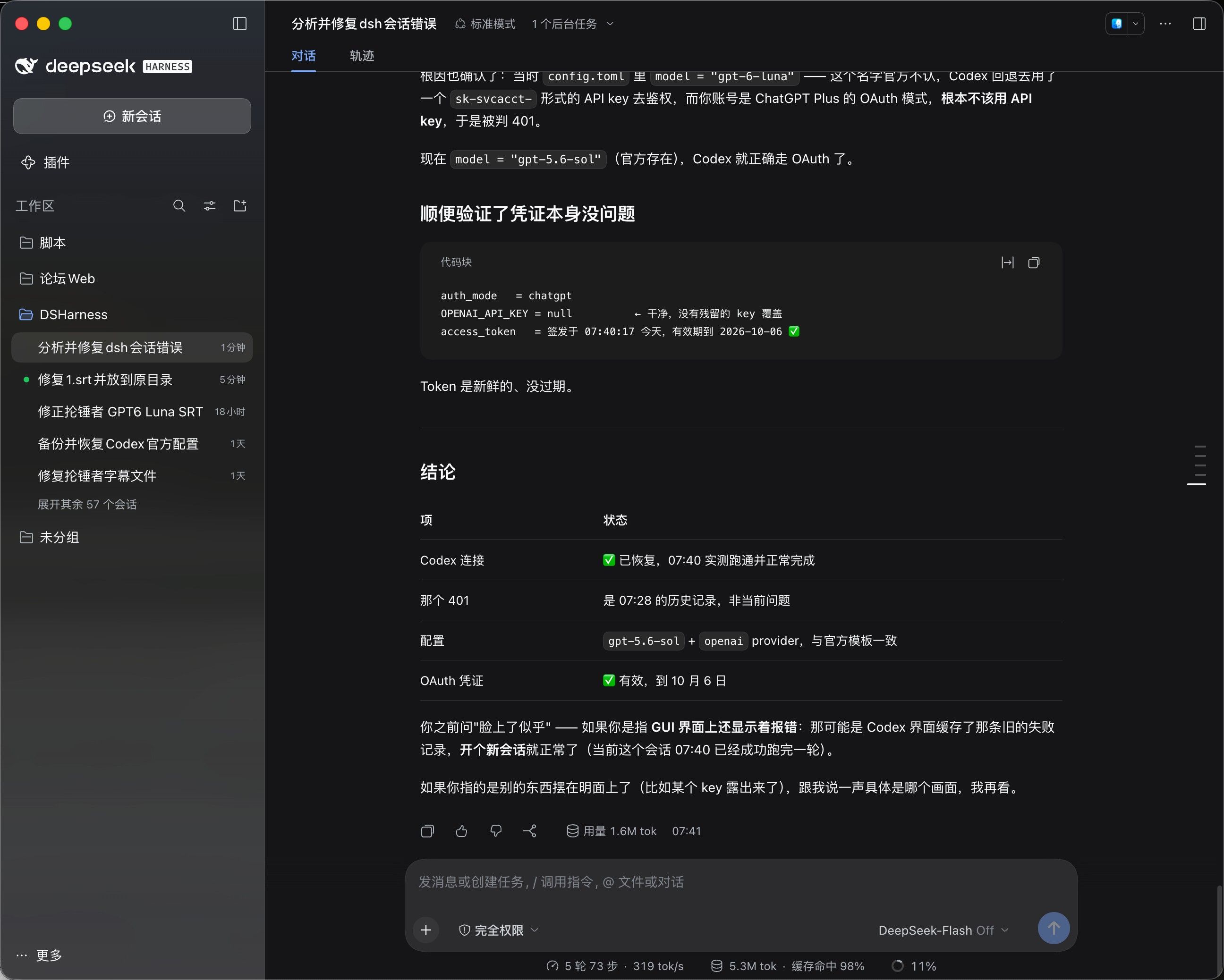Click the blue app icon in header
Screen dimensions: 1224x980
(x=1117, y=24)
